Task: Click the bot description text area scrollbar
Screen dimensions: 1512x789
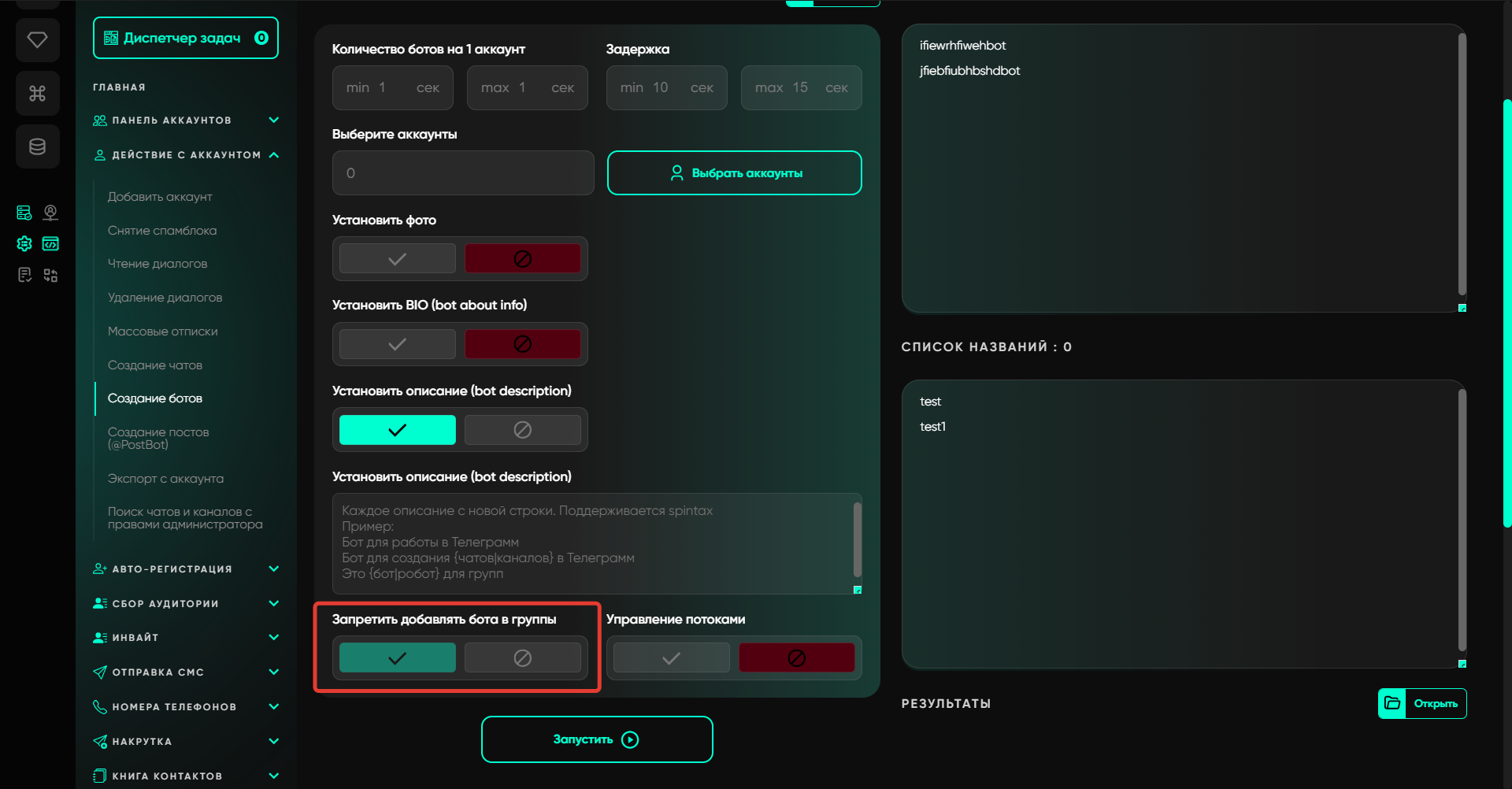Action: [x=857, y=540]
